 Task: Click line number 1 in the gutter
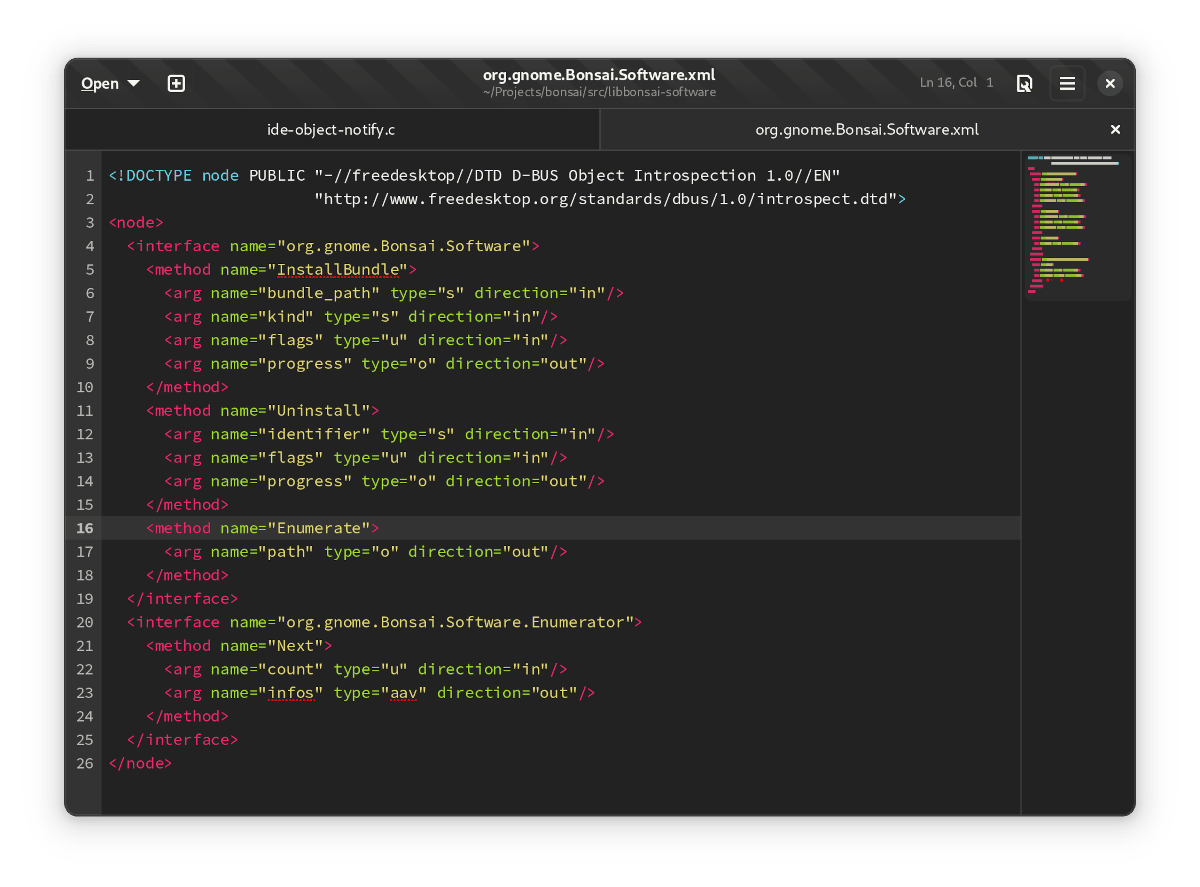(x=89, y=176)
